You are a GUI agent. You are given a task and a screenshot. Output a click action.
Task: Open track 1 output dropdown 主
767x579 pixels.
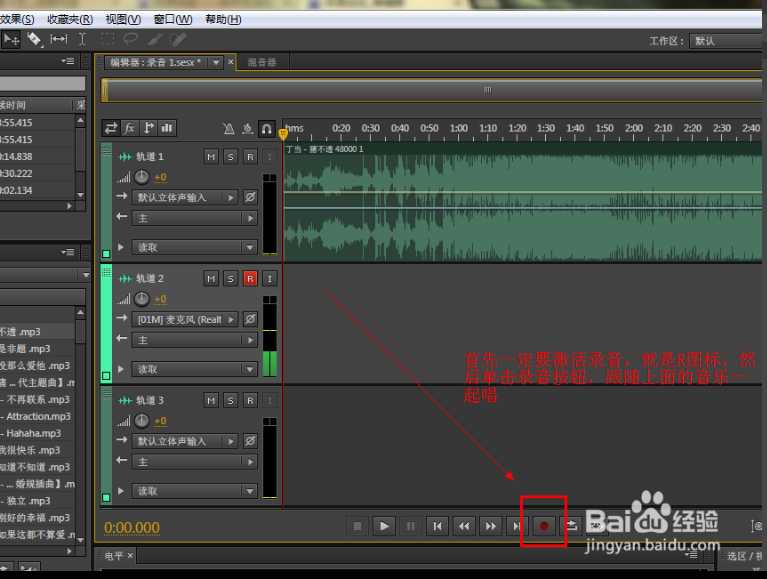[x=195, y=218]
